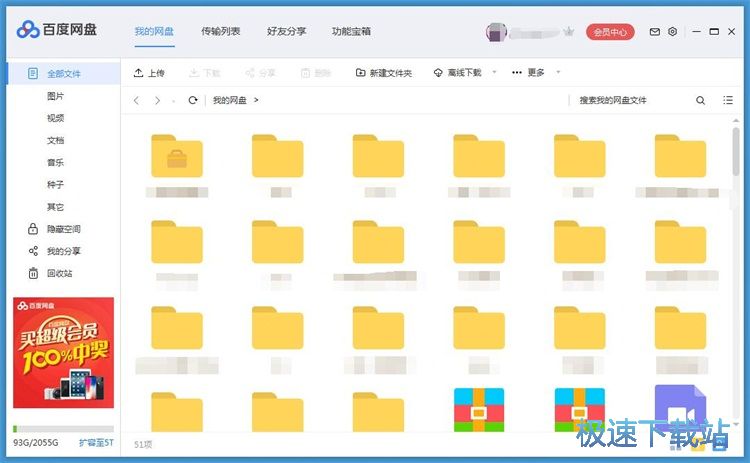
Task: Select the purple video file
Action: (680, 409)
